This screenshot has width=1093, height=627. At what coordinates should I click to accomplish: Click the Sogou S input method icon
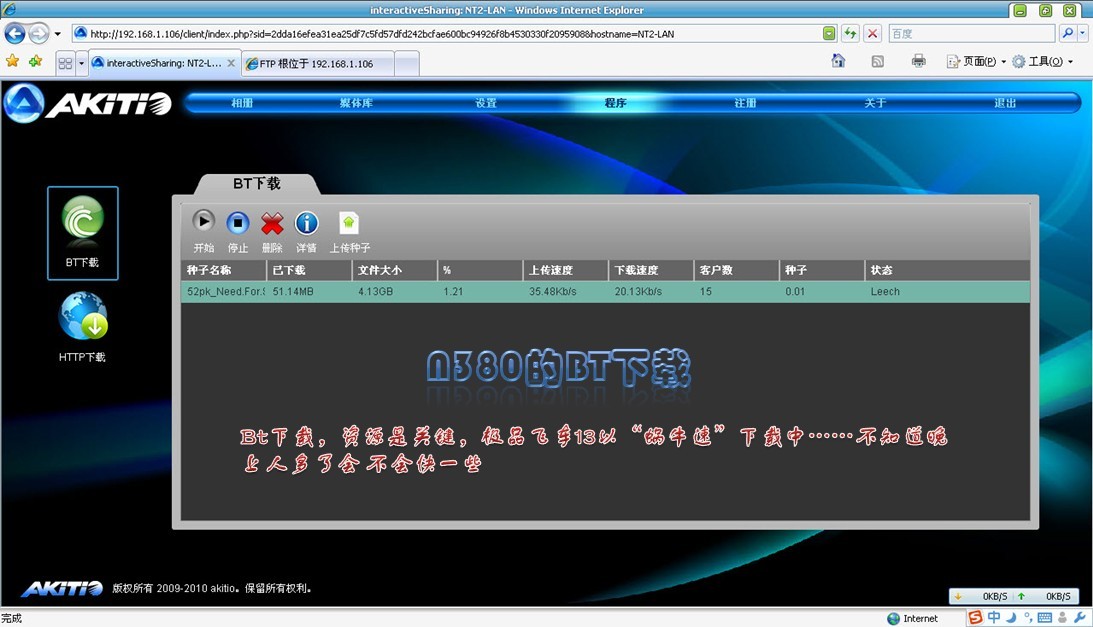[x=975, y=617]
